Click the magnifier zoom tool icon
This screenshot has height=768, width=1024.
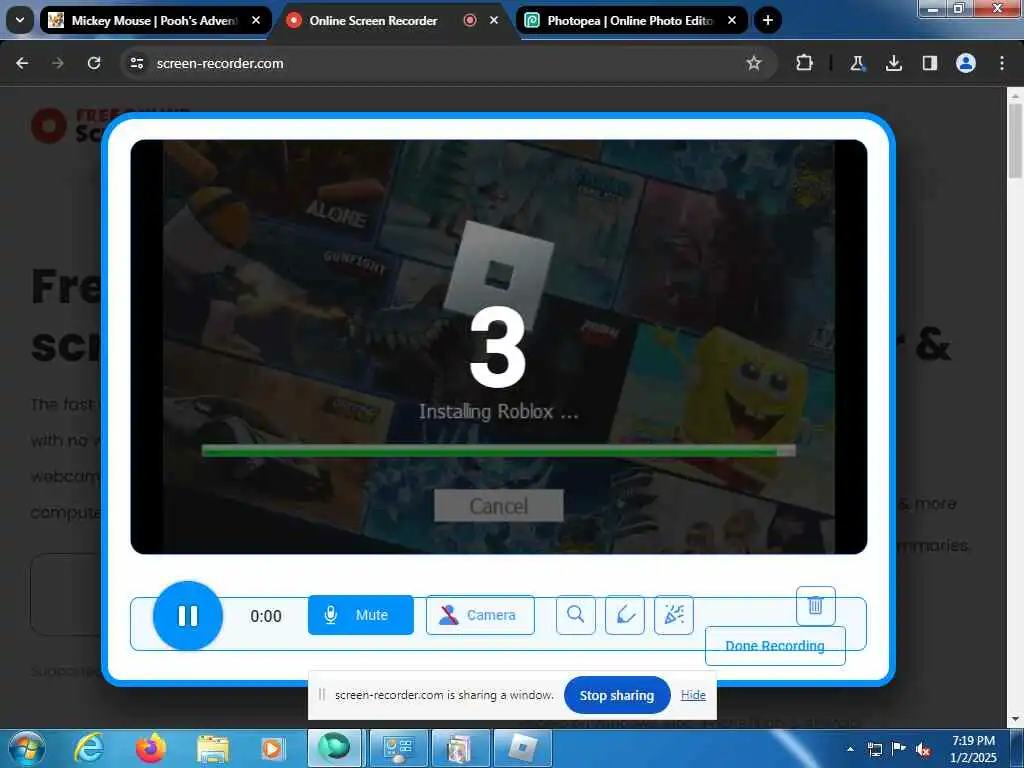(575, 615)
